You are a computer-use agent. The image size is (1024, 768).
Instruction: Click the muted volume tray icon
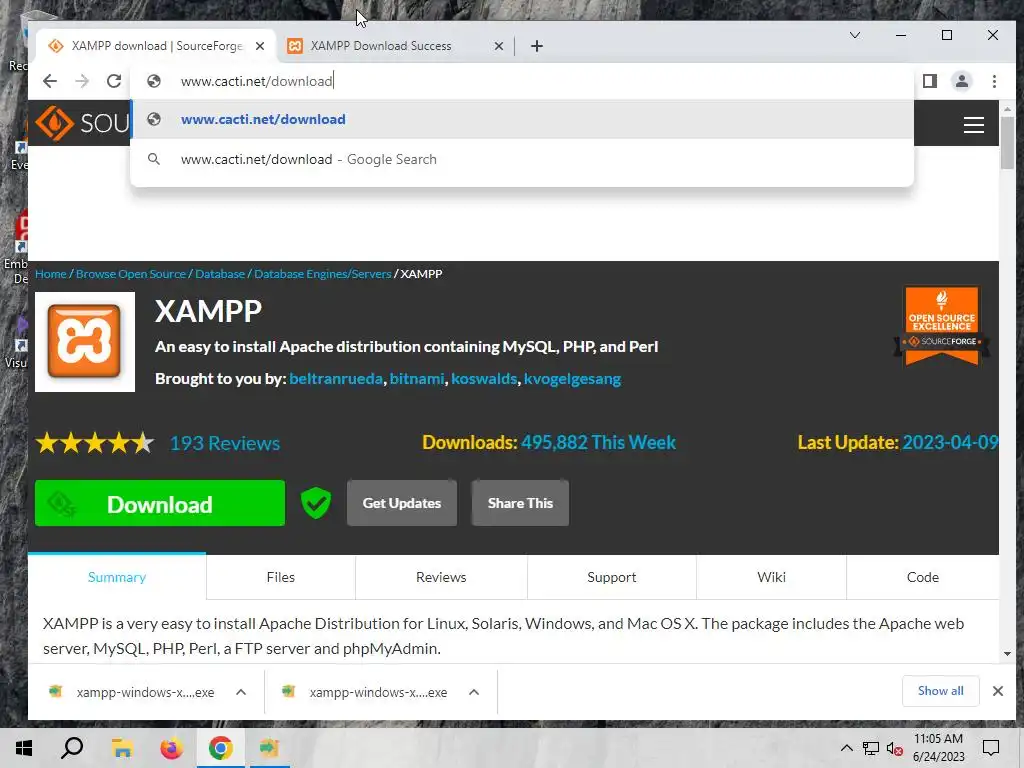895,749
